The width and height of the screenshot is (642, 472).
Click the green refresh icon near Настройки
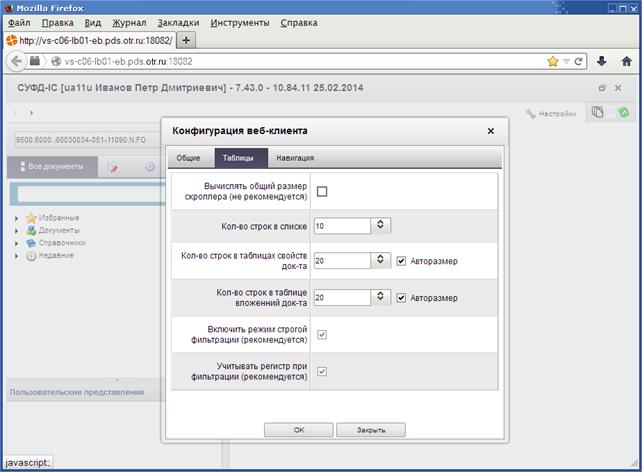pyautogui.click(x=624, y=112)
